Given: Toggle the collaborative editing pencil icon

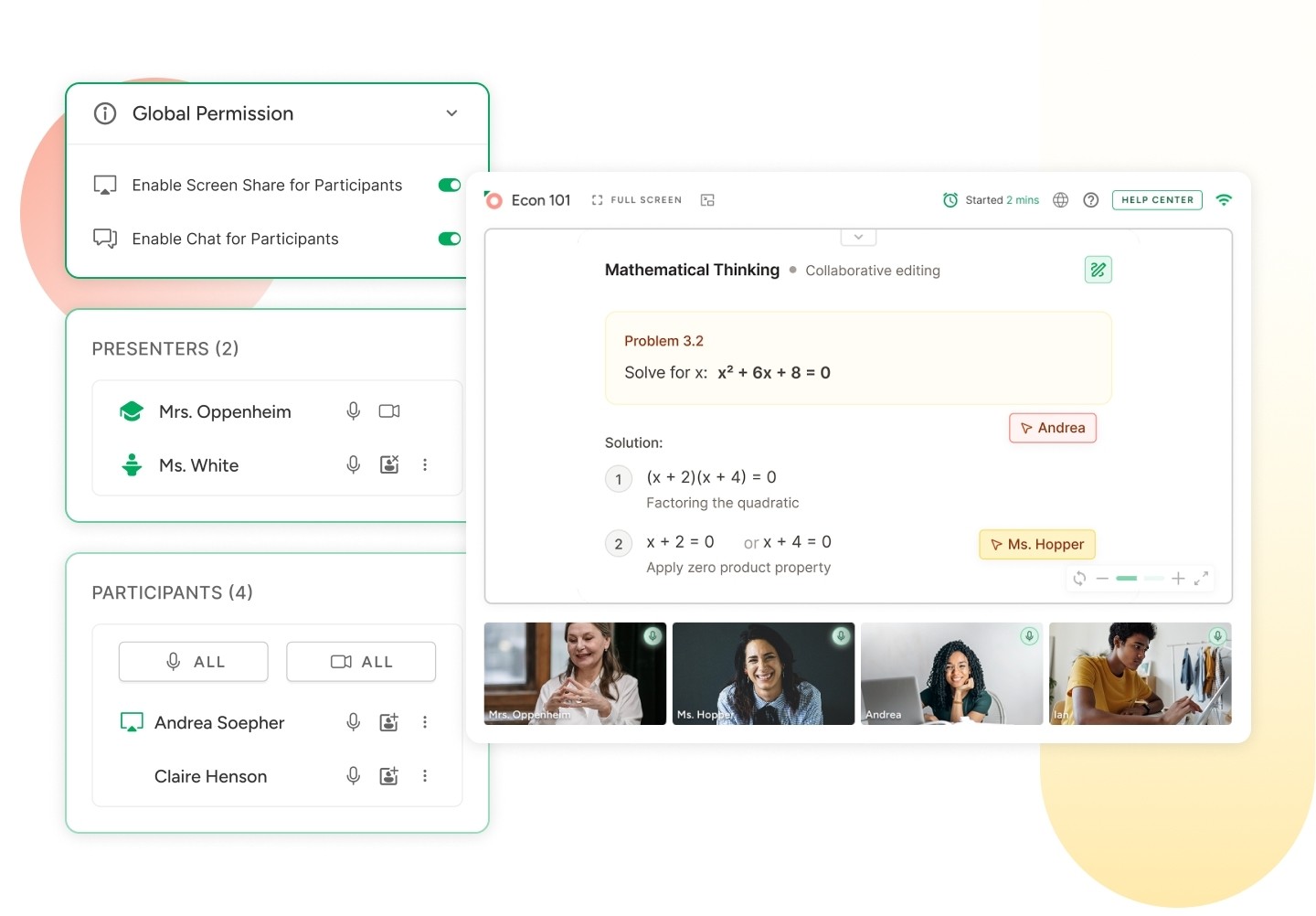Looking at the screenshot, I should [x=1098, y=270].
